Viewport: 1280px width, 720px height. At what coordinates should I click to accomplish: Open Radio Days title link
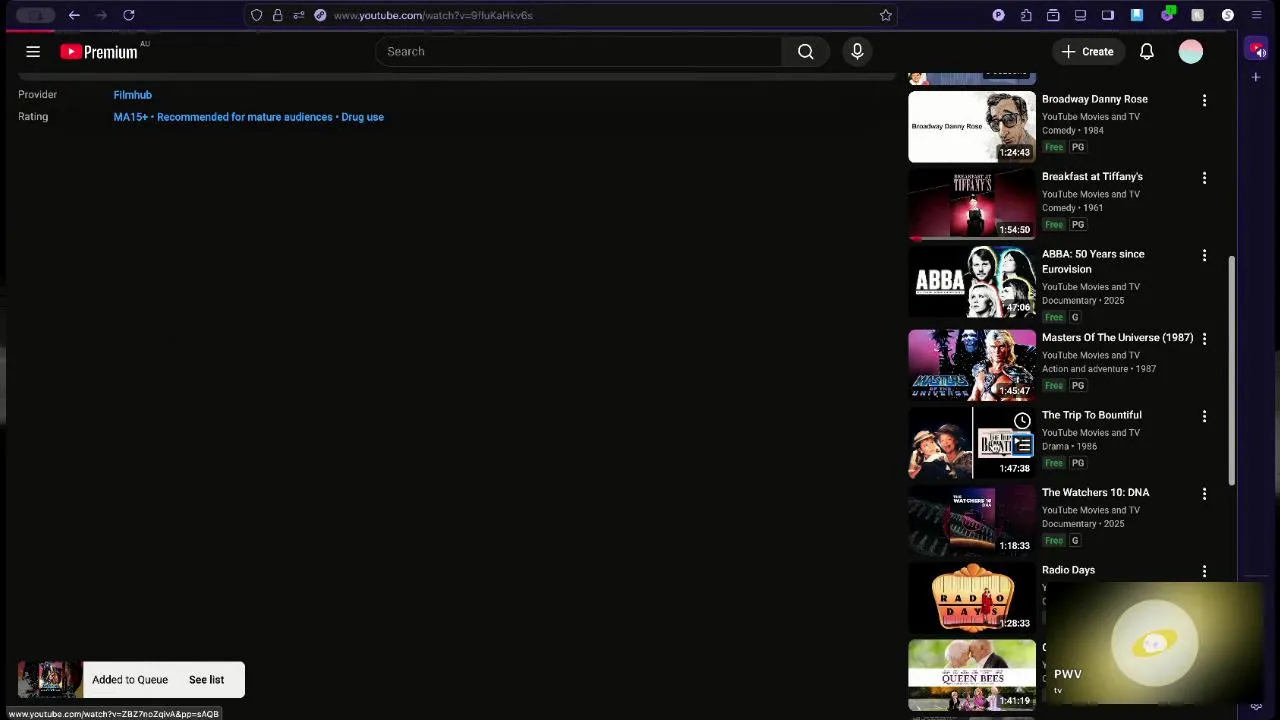(x=1068, y=570)
